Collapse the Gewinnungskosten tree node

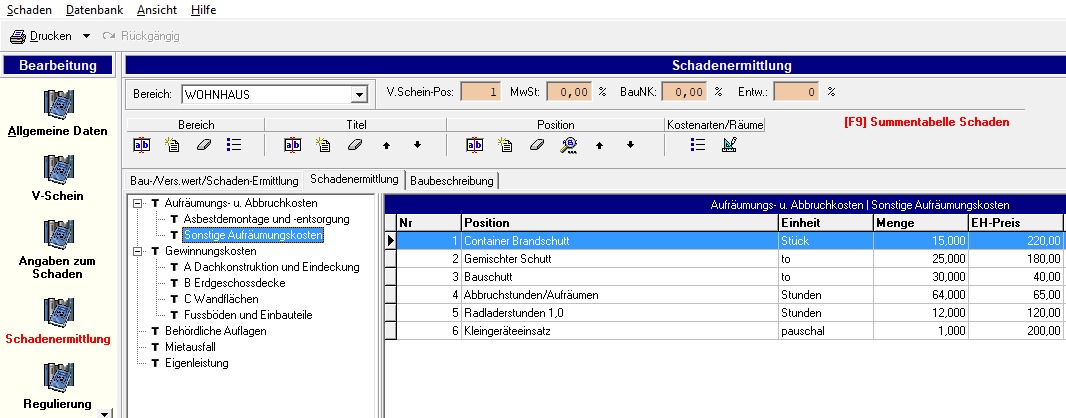coord(138,251)
